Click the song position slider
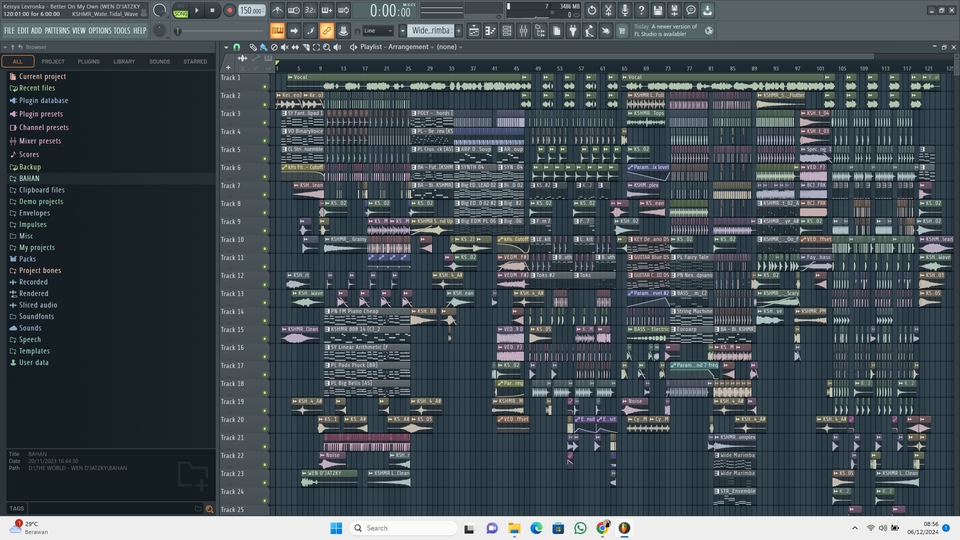The image size is (960, 540). [222, 31]
